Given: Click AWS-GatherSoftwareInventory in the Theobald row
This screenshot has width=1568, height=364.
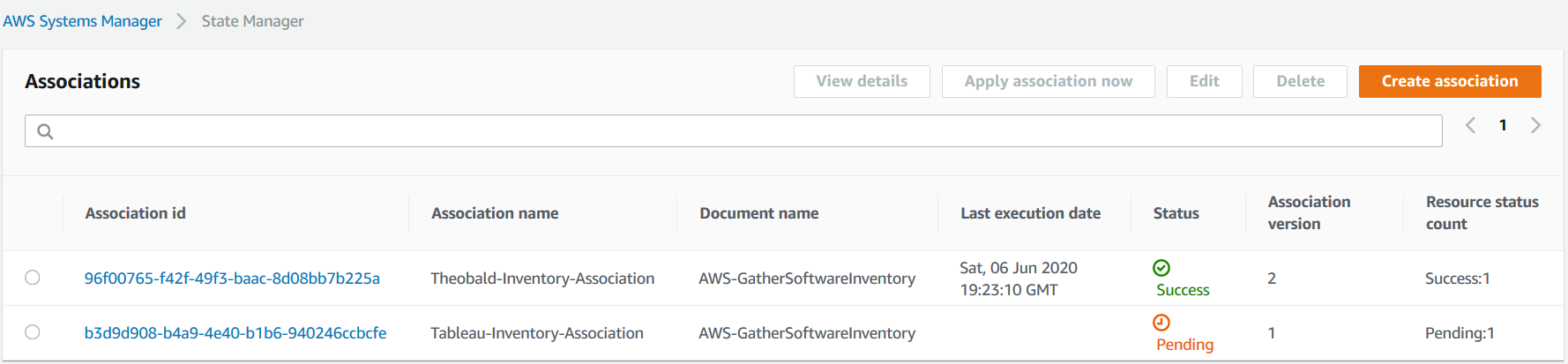Looking at the screenshot, I should tap(807, 279).
